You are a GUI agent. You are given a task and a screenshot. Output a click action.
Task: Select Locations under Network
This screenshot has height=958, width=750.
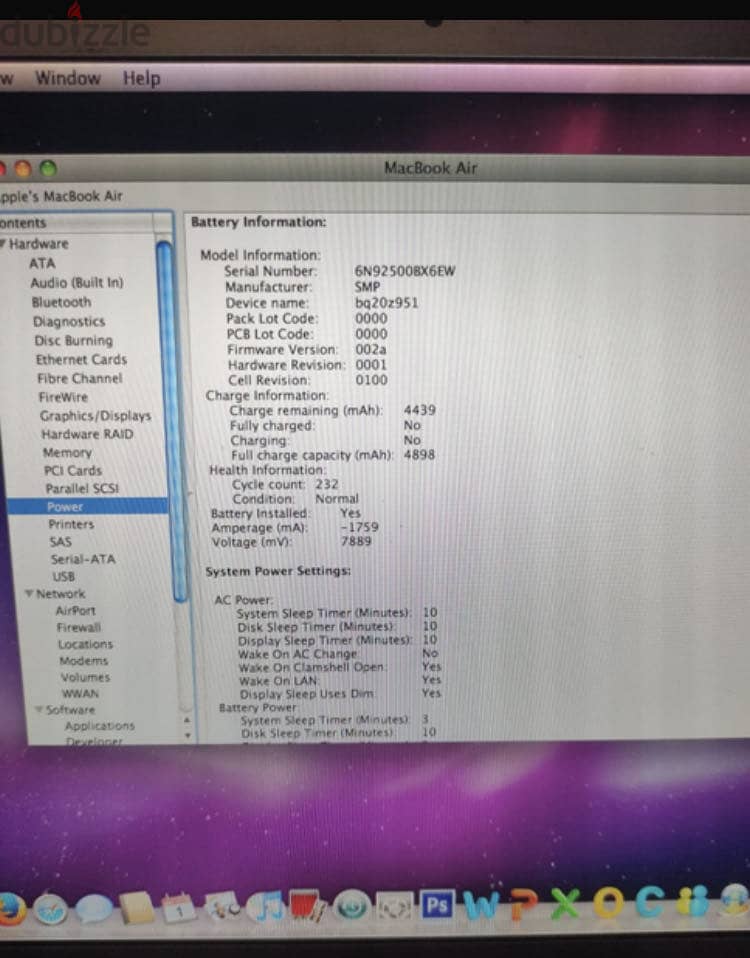tap(86, 644)
